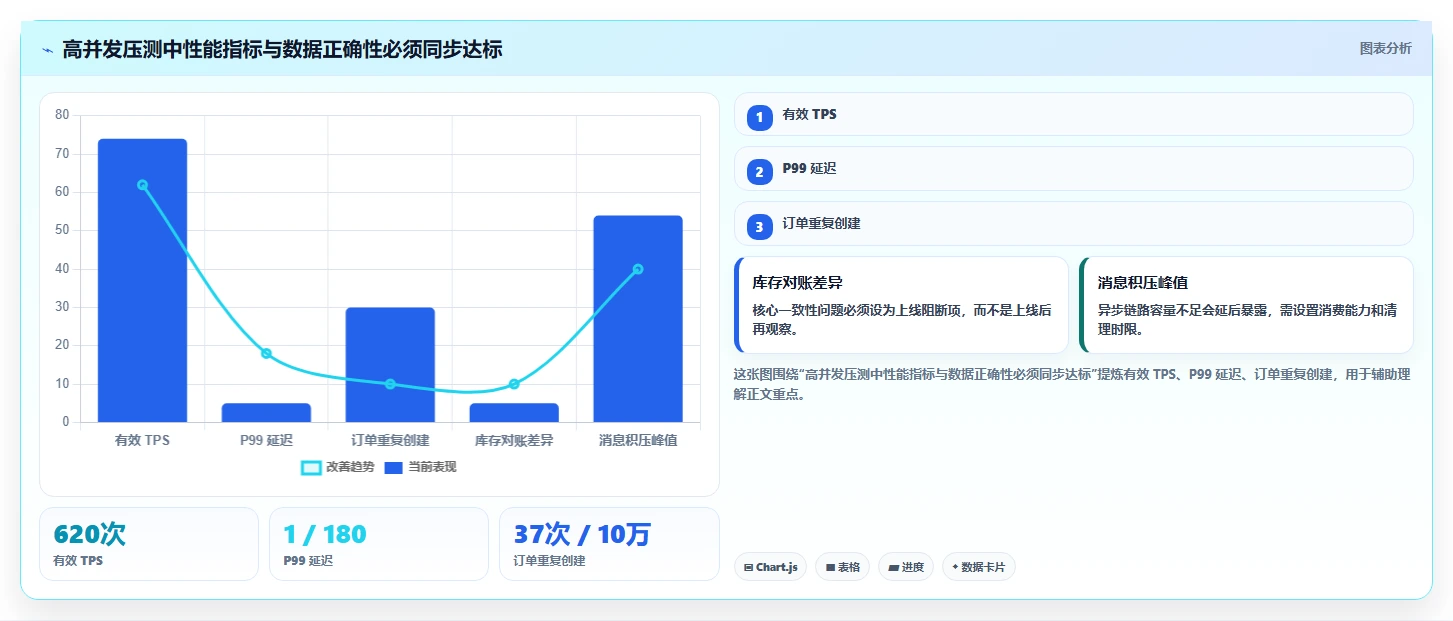Click the x-axis label 有效 TPS
The image size is (1453, 621).
click(x=142, y=440)
